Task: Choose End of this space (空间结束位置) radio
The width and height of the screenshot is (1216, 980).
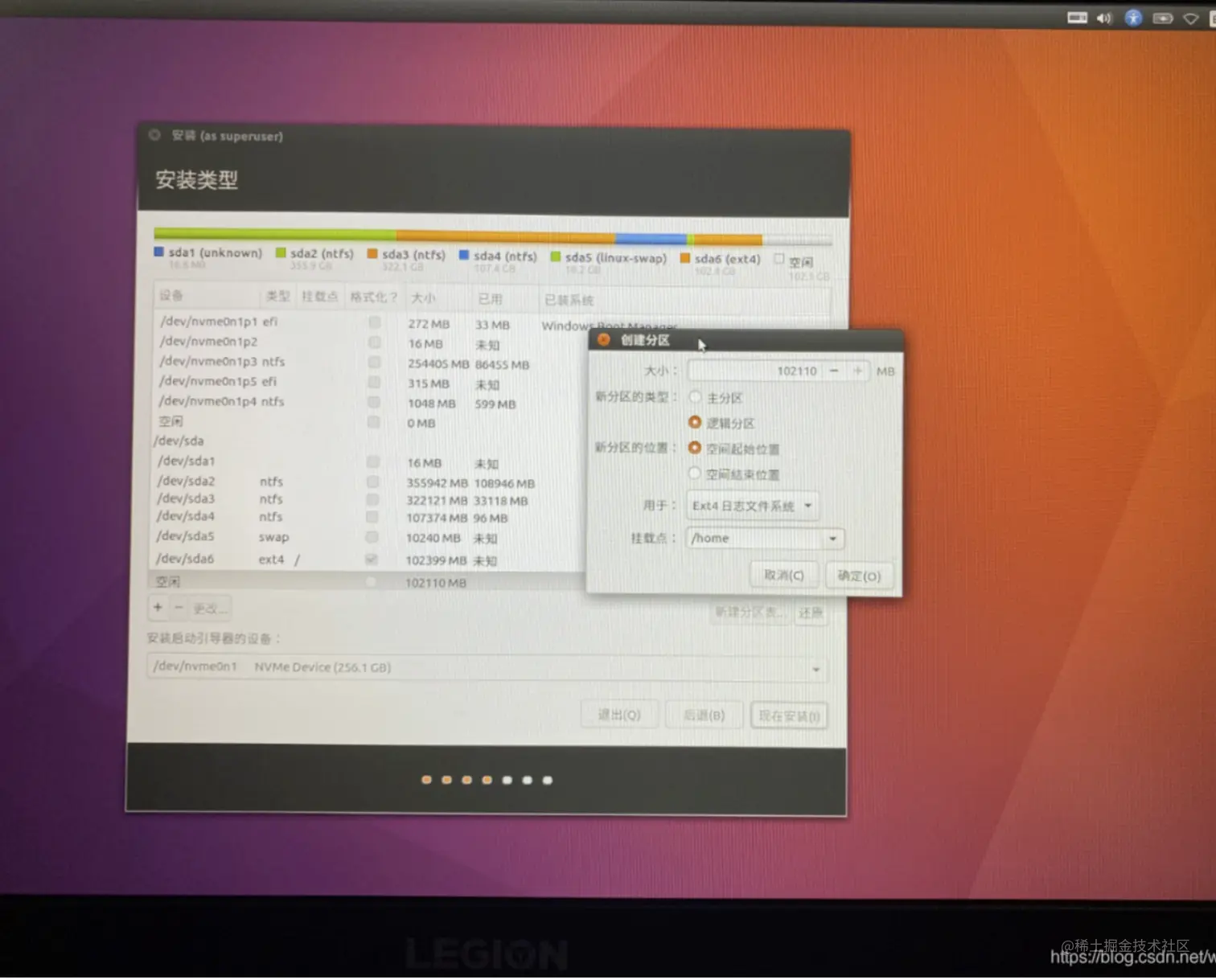Action: tap(695, 474)
